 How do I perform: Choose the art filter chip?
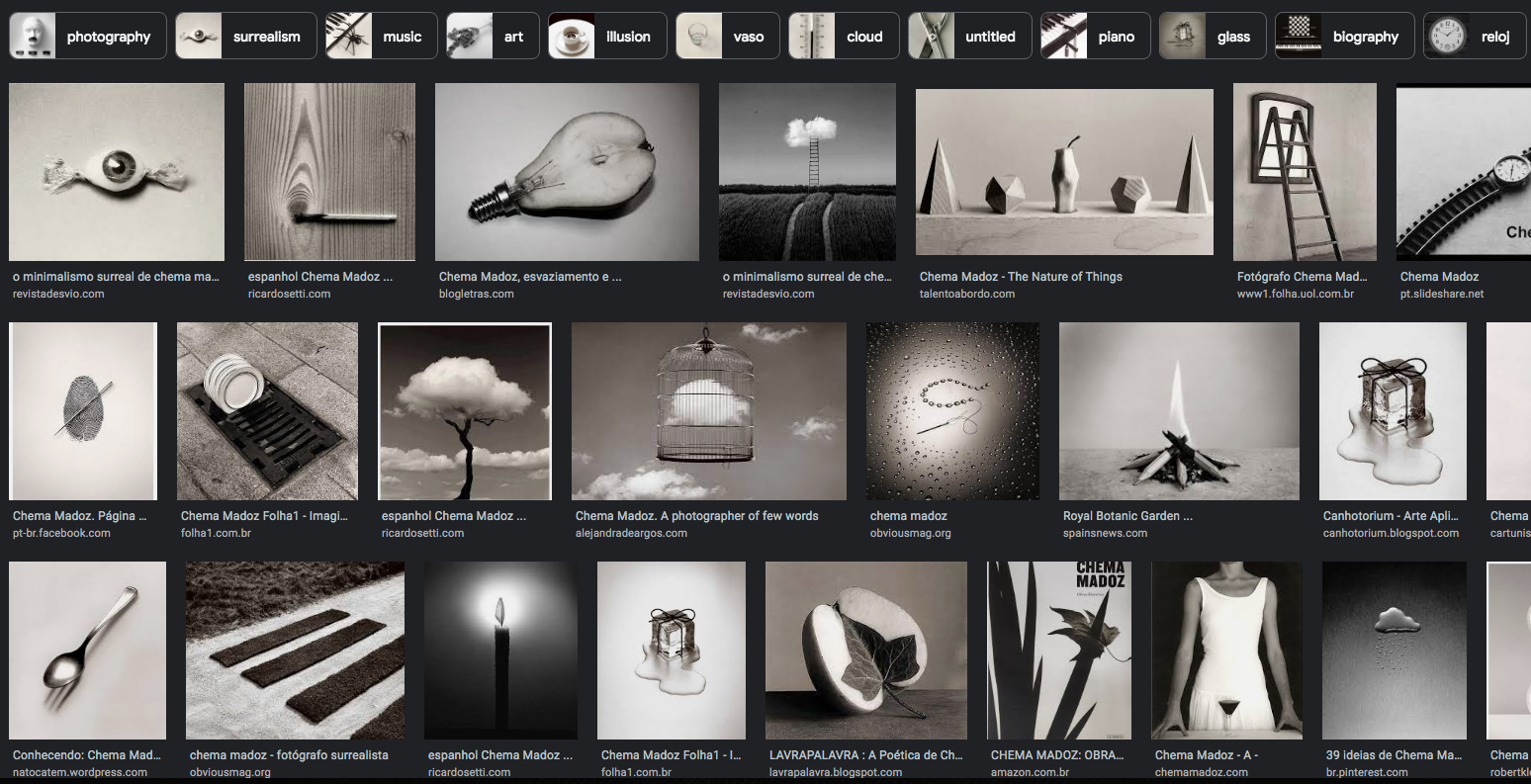click(492, 37)
